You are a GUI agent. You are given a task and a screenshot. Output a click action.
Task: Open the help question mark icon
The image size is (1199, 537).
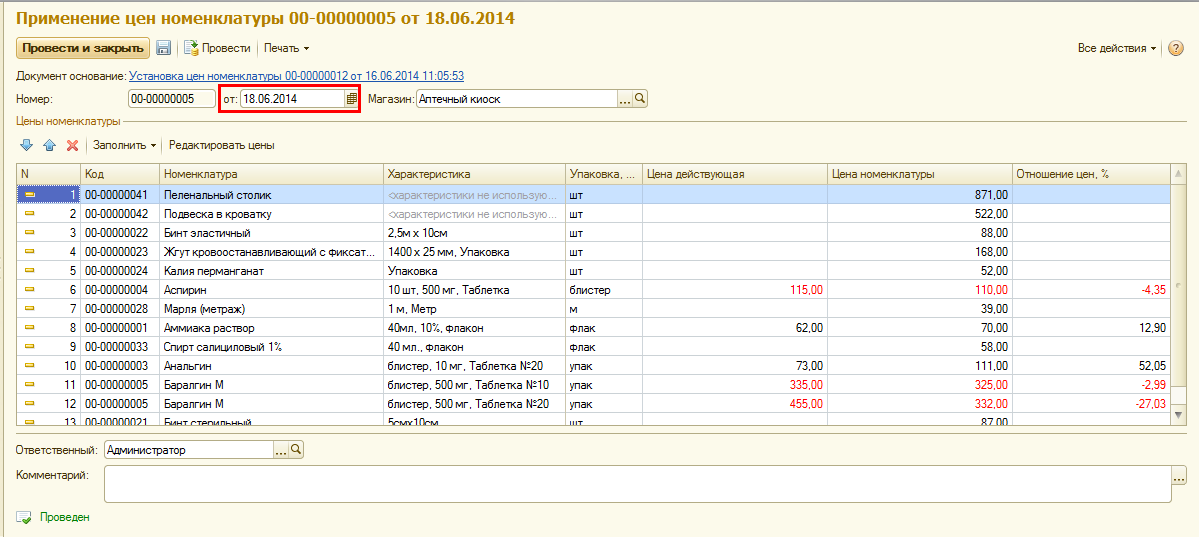tap(1176, 48)
